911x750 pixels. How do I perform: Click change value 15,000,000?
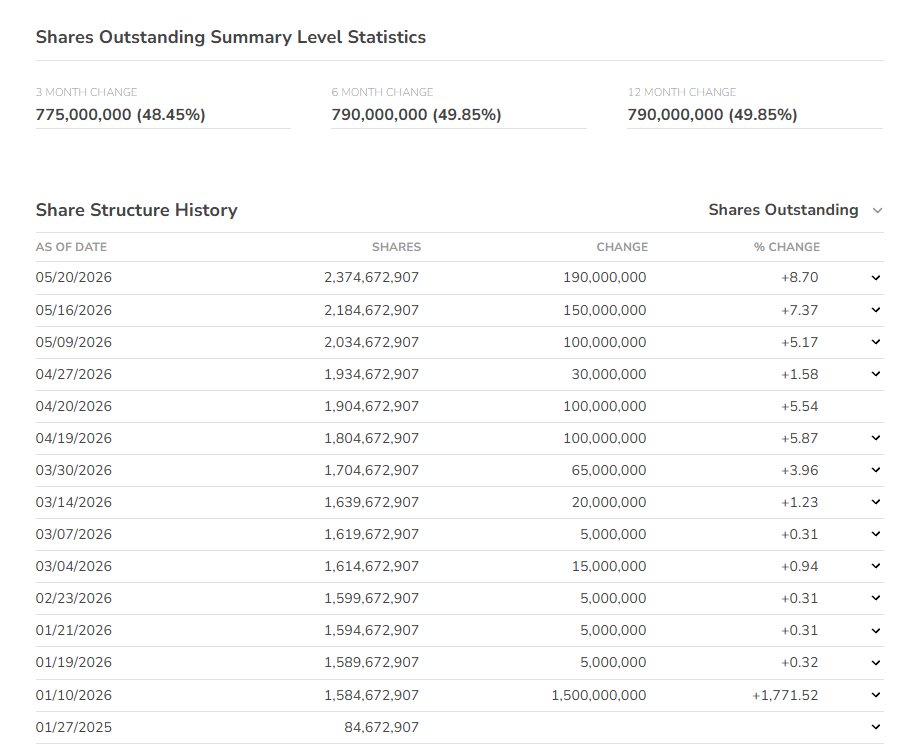click(608, 565)
